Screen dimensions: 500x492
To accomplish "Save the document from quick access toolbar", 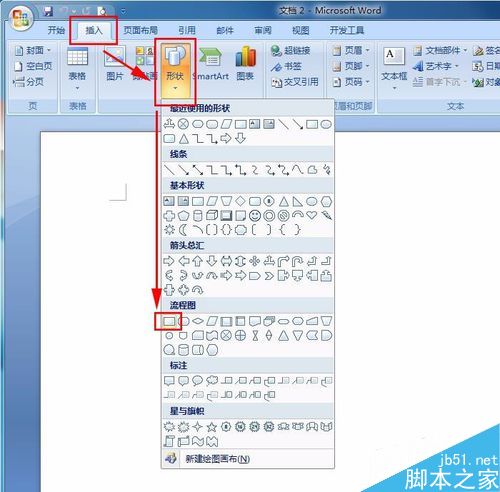I will point(48,11).
